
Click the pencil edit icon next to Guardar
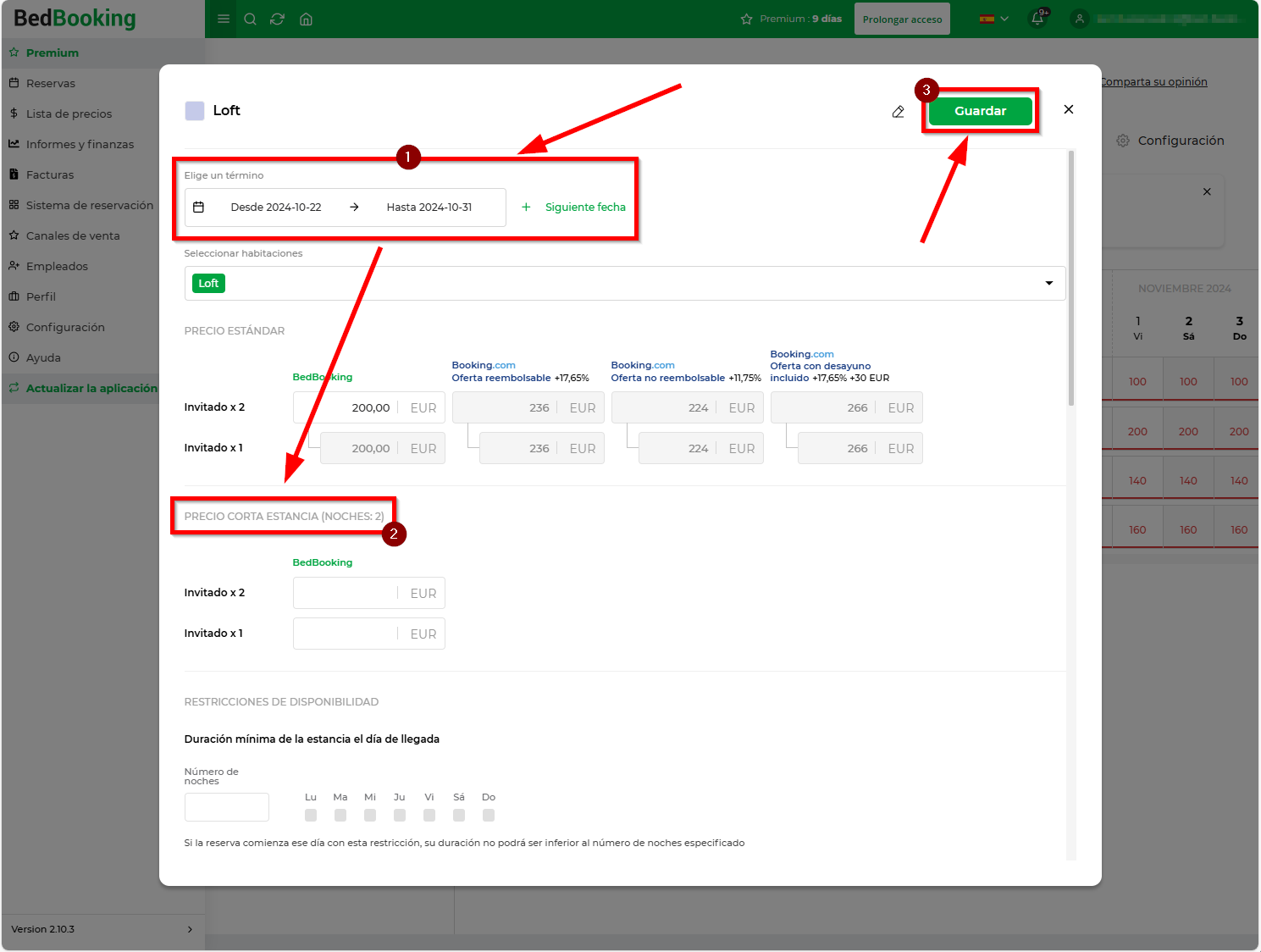click(x=898, y=111)
